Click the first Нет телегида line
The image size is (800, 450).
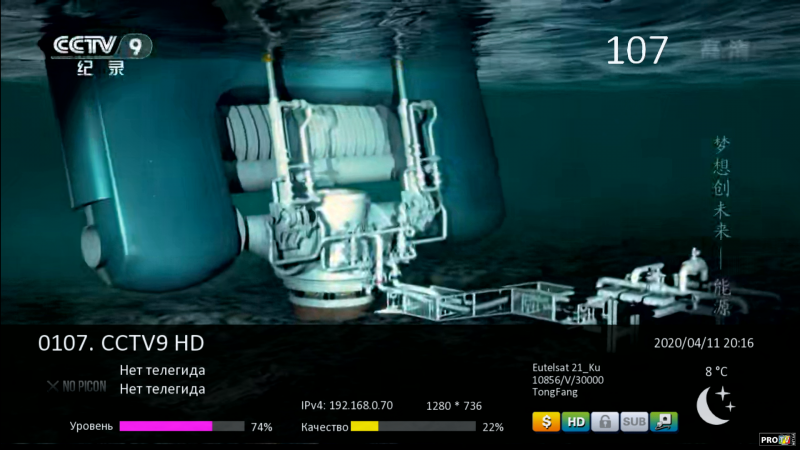[x=162, y=370]
